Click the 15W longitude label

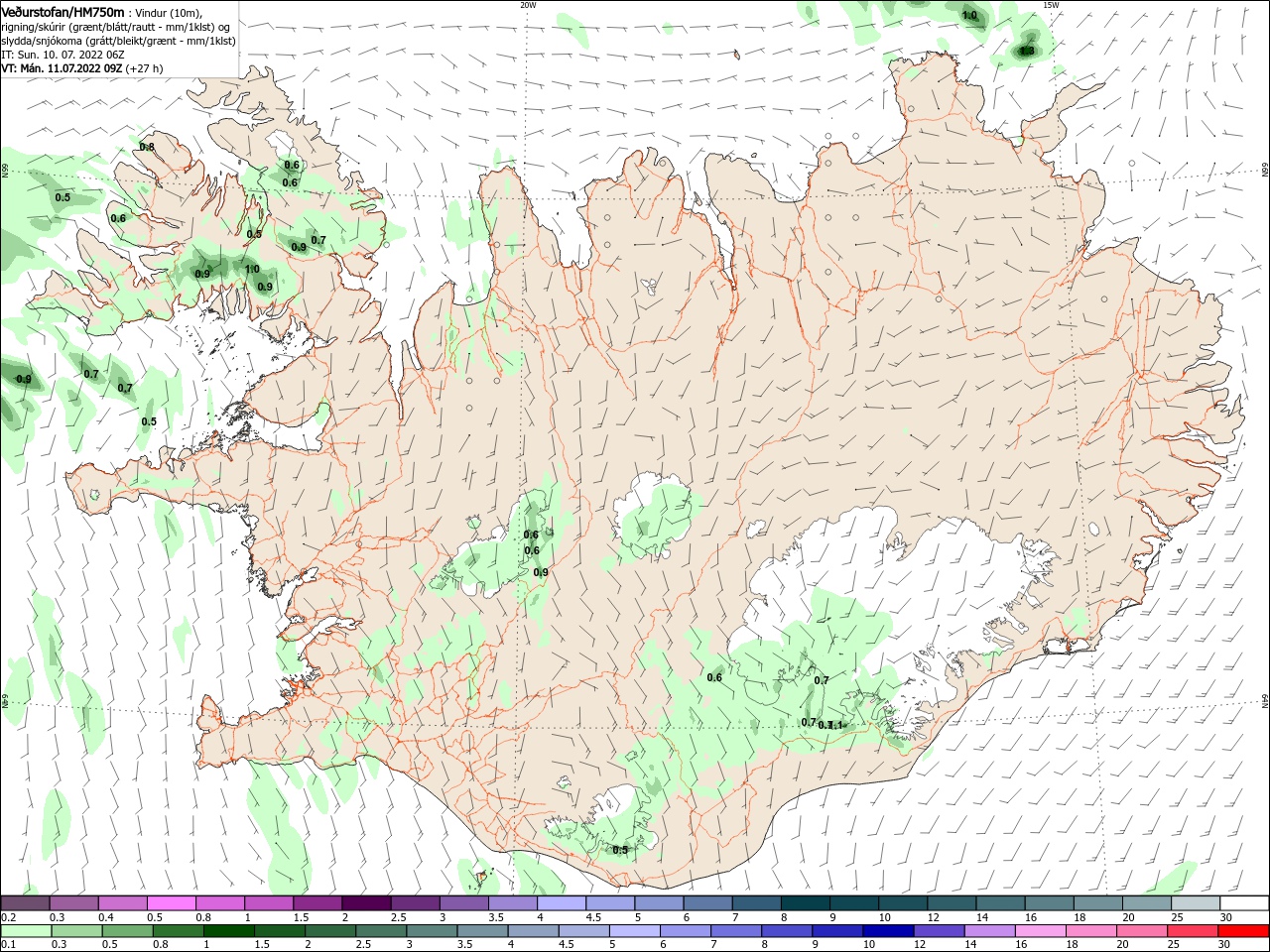coord(1052,5)
